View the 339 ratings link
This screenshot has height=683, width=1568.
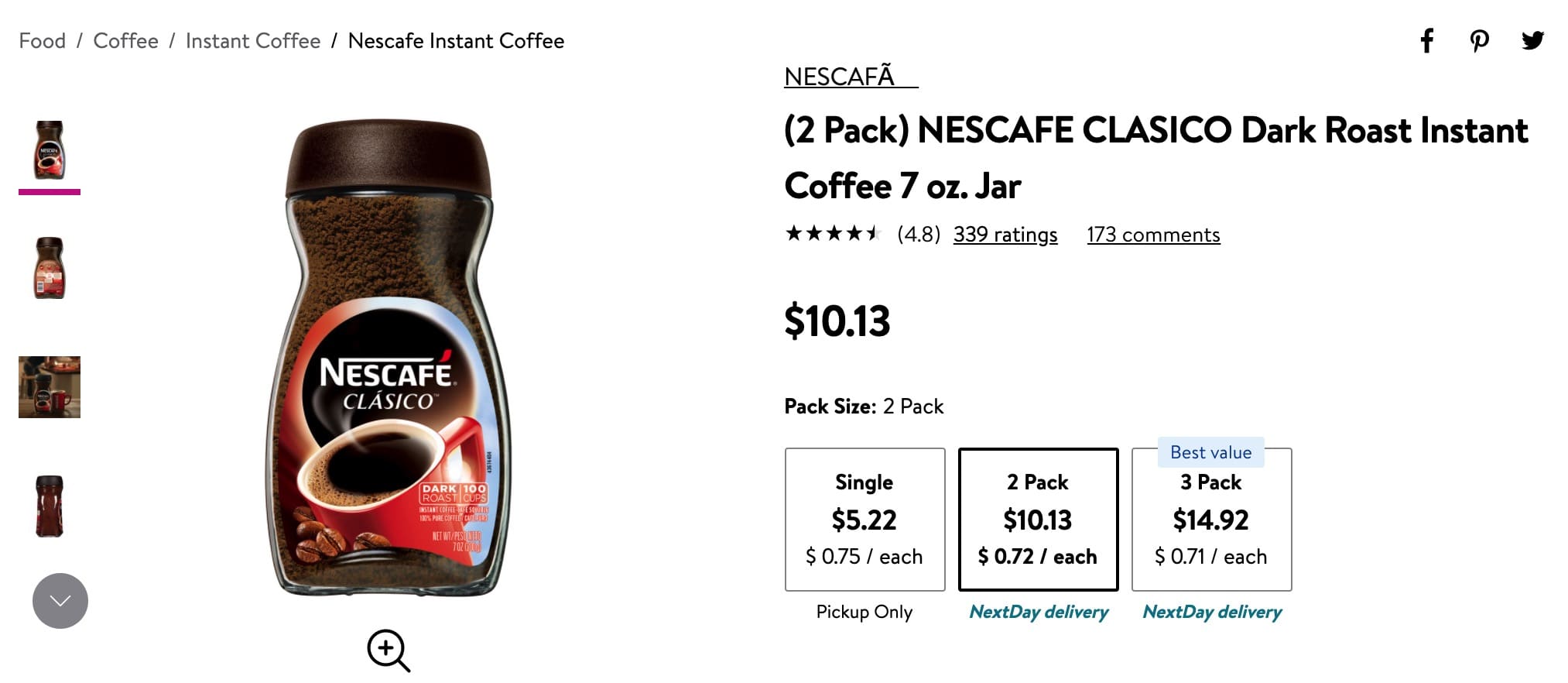(x=1005, y=235)
